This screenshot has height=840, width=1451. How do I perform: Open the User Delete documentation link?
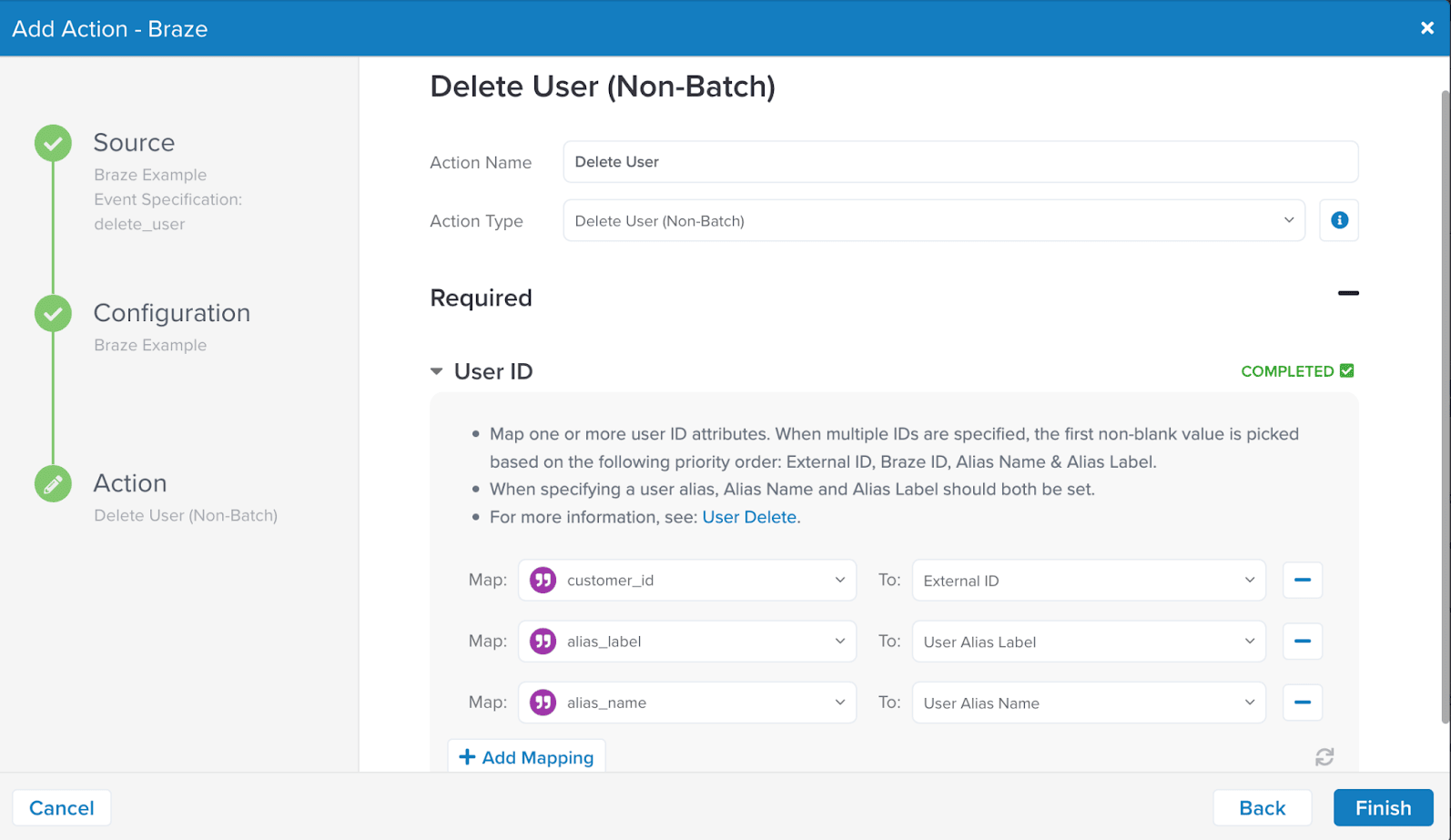click(x=749, y=517)
